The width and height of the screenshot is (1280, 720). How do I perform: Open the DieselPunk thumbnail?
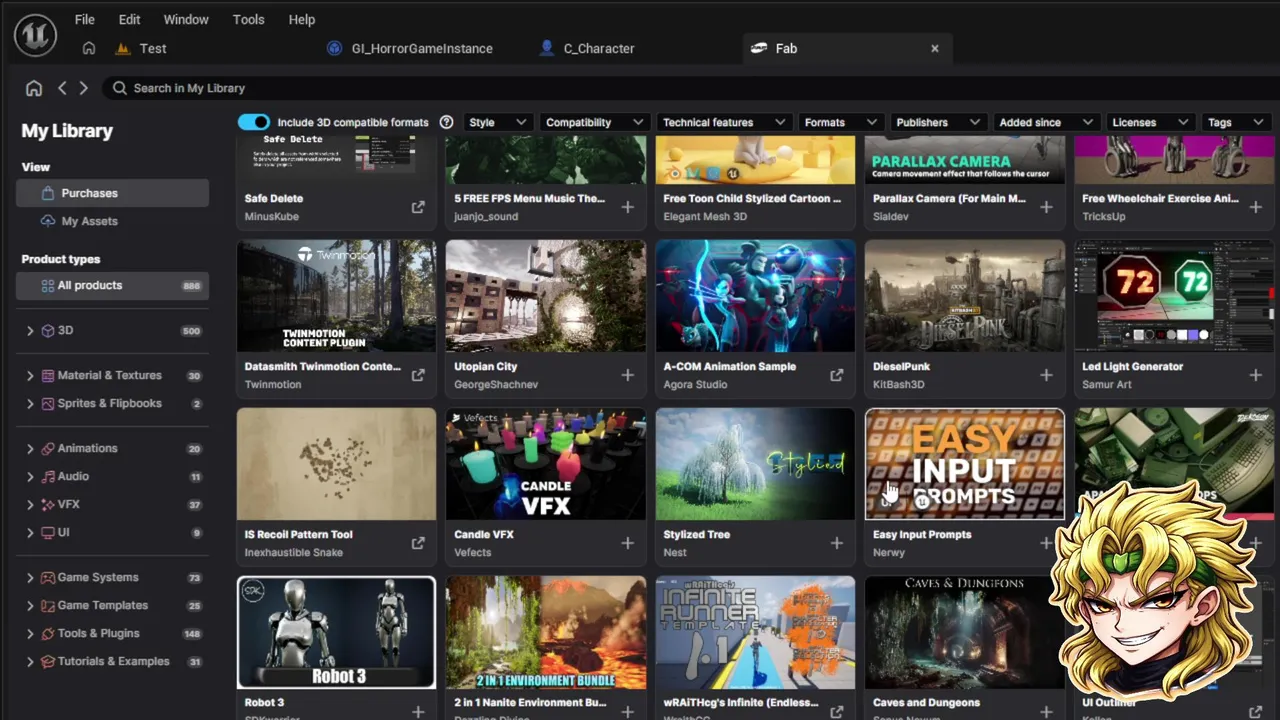pyautogui.click(x=965, y=296)
